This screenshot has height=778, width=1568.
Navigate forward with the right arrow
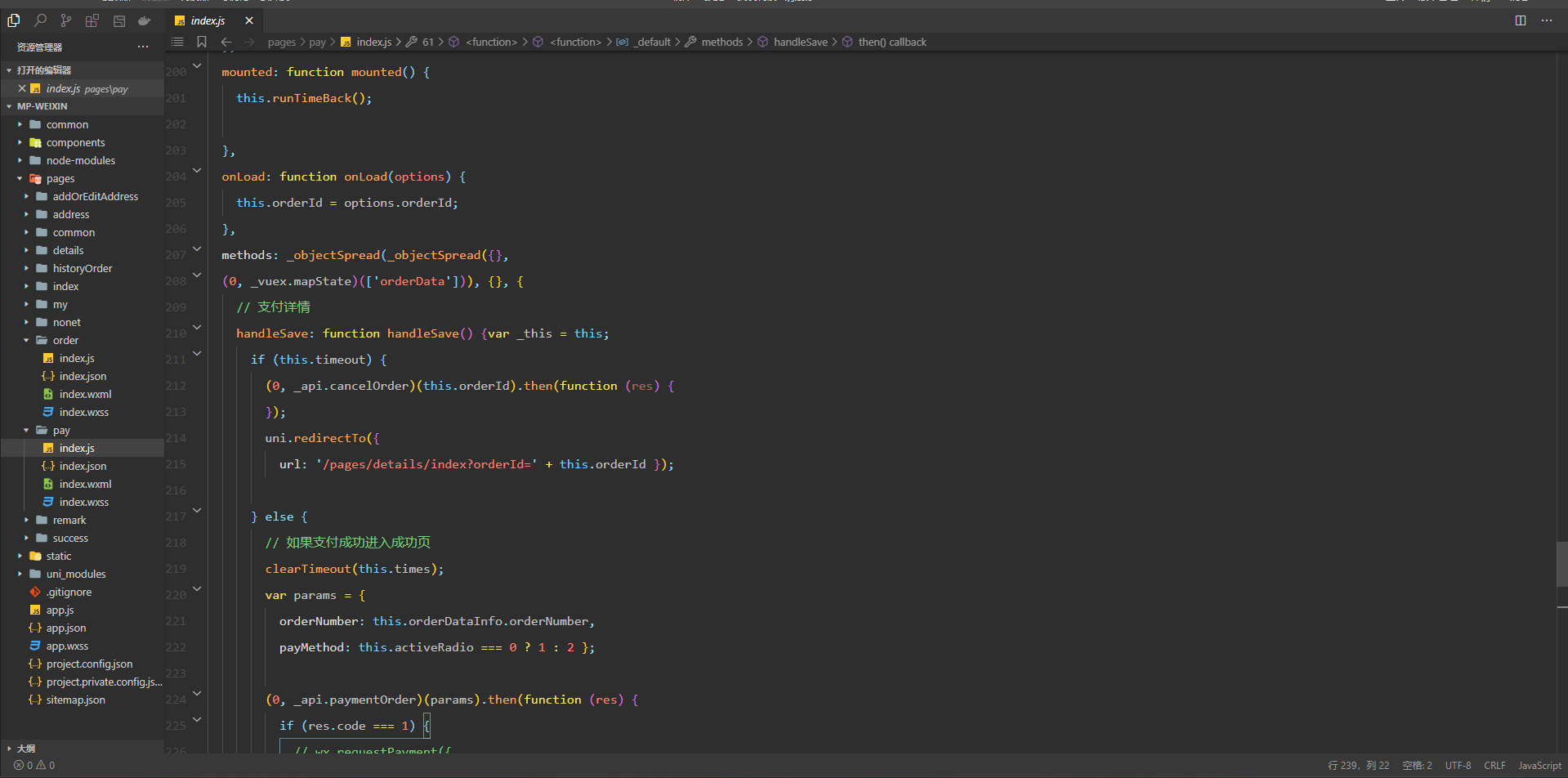(x=249, y=42)
